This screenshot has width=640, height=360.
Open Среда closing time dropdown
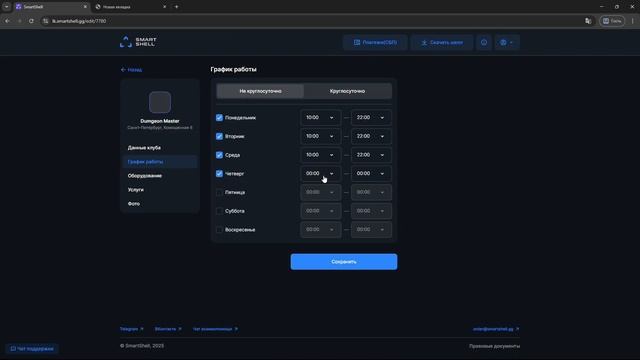click(371, 155)
